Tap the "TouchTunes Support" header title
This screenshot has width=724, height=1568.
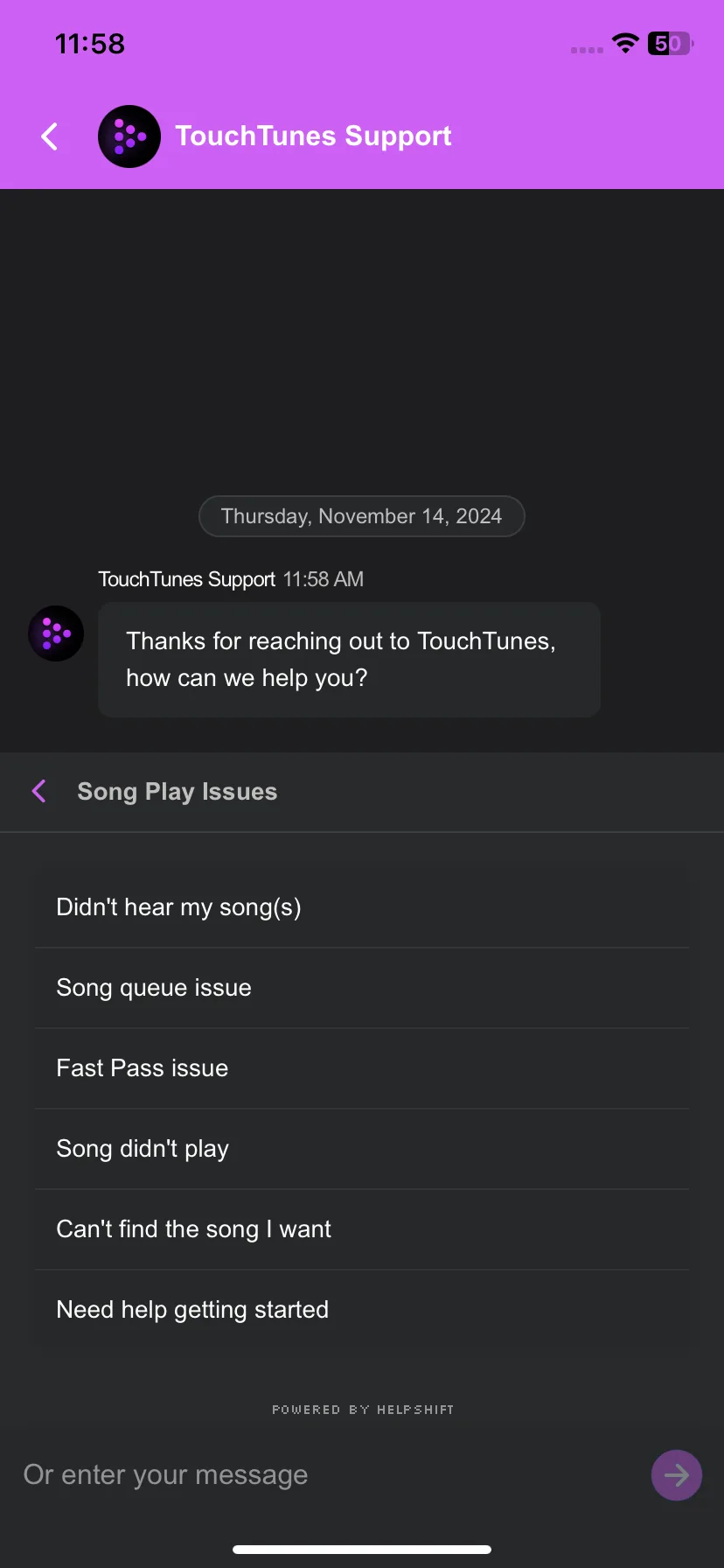(x=313, y=136)
